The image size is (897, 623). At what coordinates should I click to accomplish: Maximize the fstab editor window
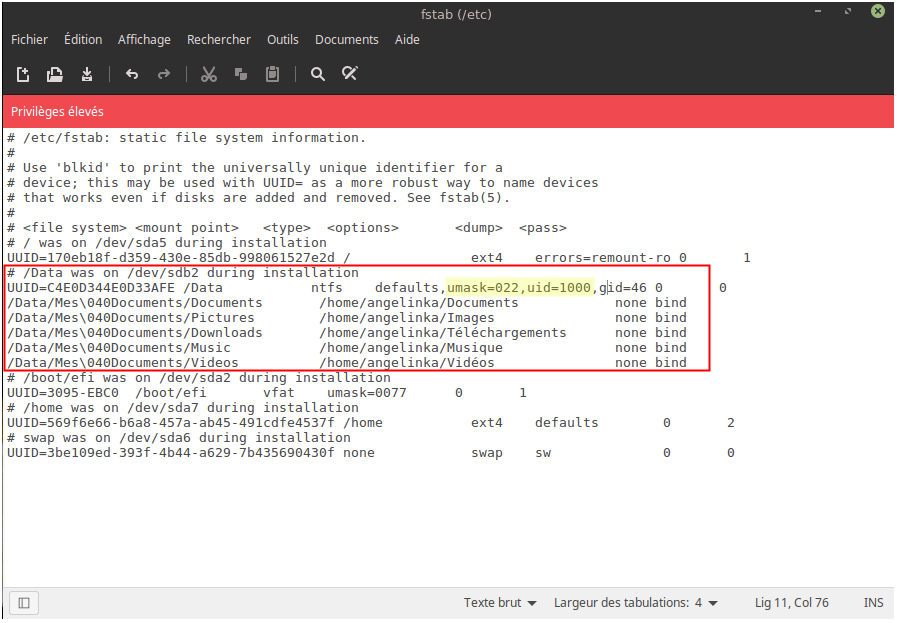848,11
